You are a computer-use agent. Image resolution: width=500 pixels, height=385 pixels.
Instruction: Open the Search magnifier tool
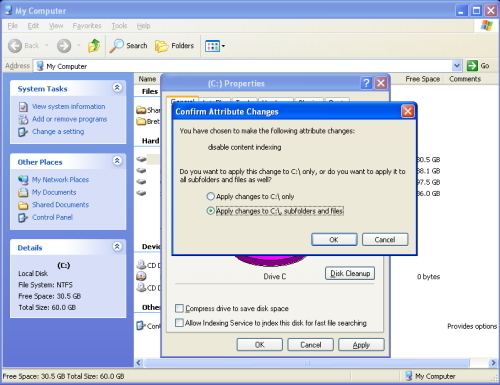coord(129,46)
